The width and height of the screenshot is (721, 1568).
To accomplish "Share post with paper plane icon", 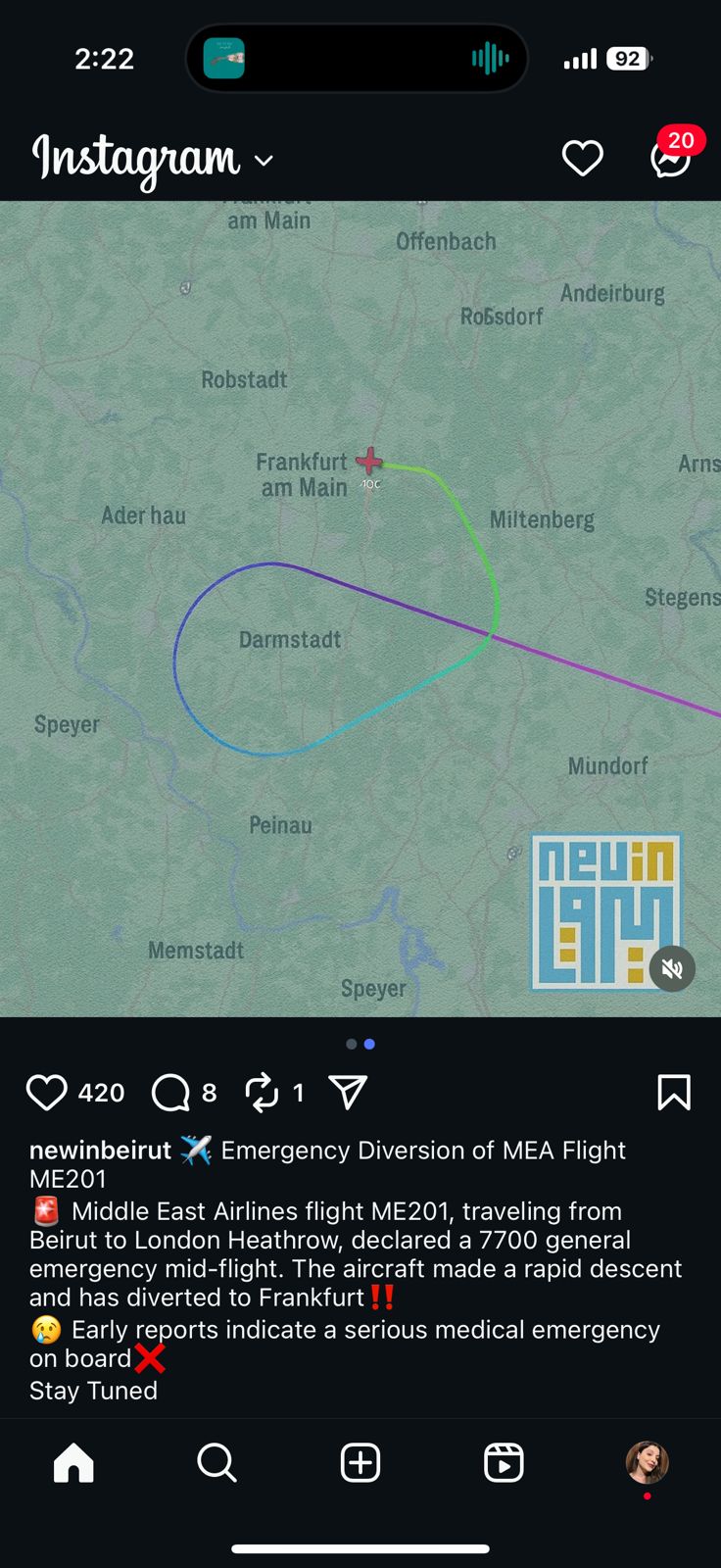I will pos(348,1092).
